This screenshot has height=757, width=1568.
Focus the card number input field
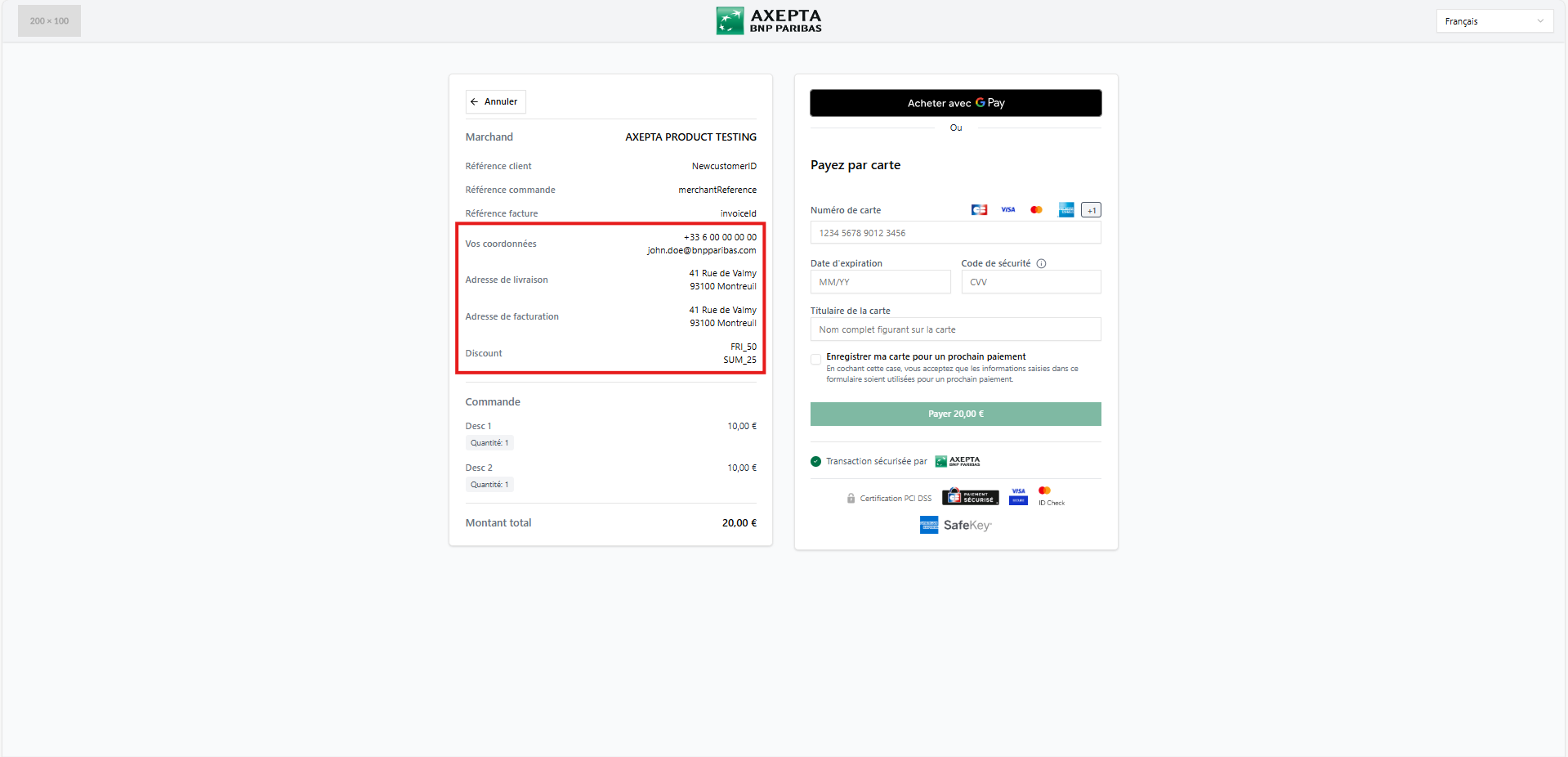(x=955, y=233)
